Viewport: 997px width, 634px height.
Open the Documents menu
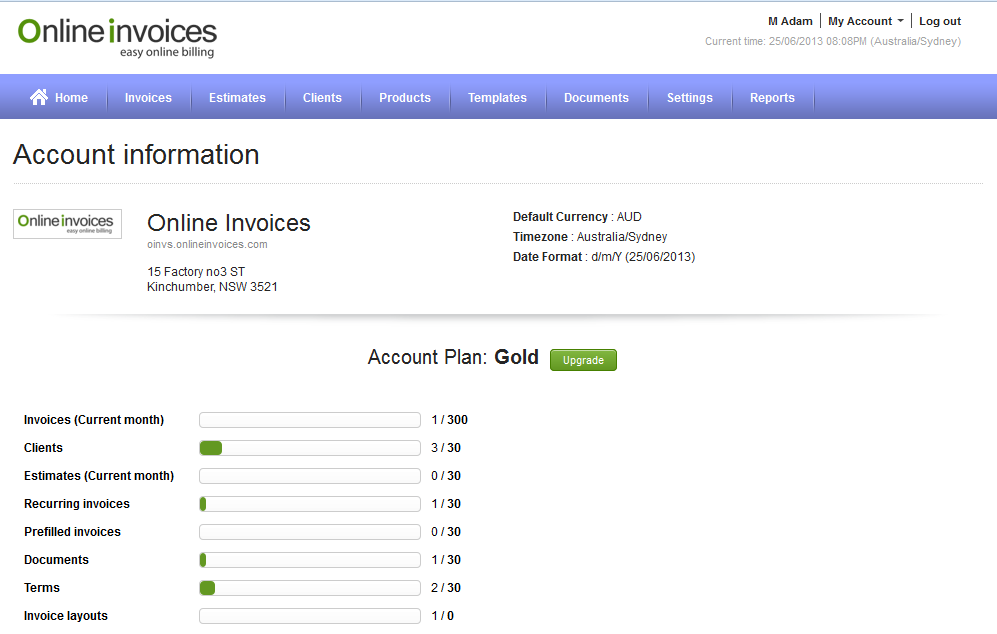[x=596, y=98]
